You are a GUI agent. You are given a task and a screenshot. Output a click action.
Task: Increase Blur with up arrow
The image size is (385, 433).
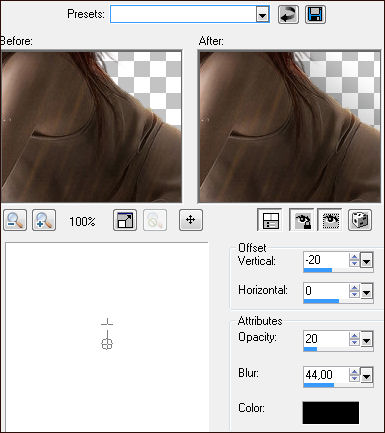point(354,372)
